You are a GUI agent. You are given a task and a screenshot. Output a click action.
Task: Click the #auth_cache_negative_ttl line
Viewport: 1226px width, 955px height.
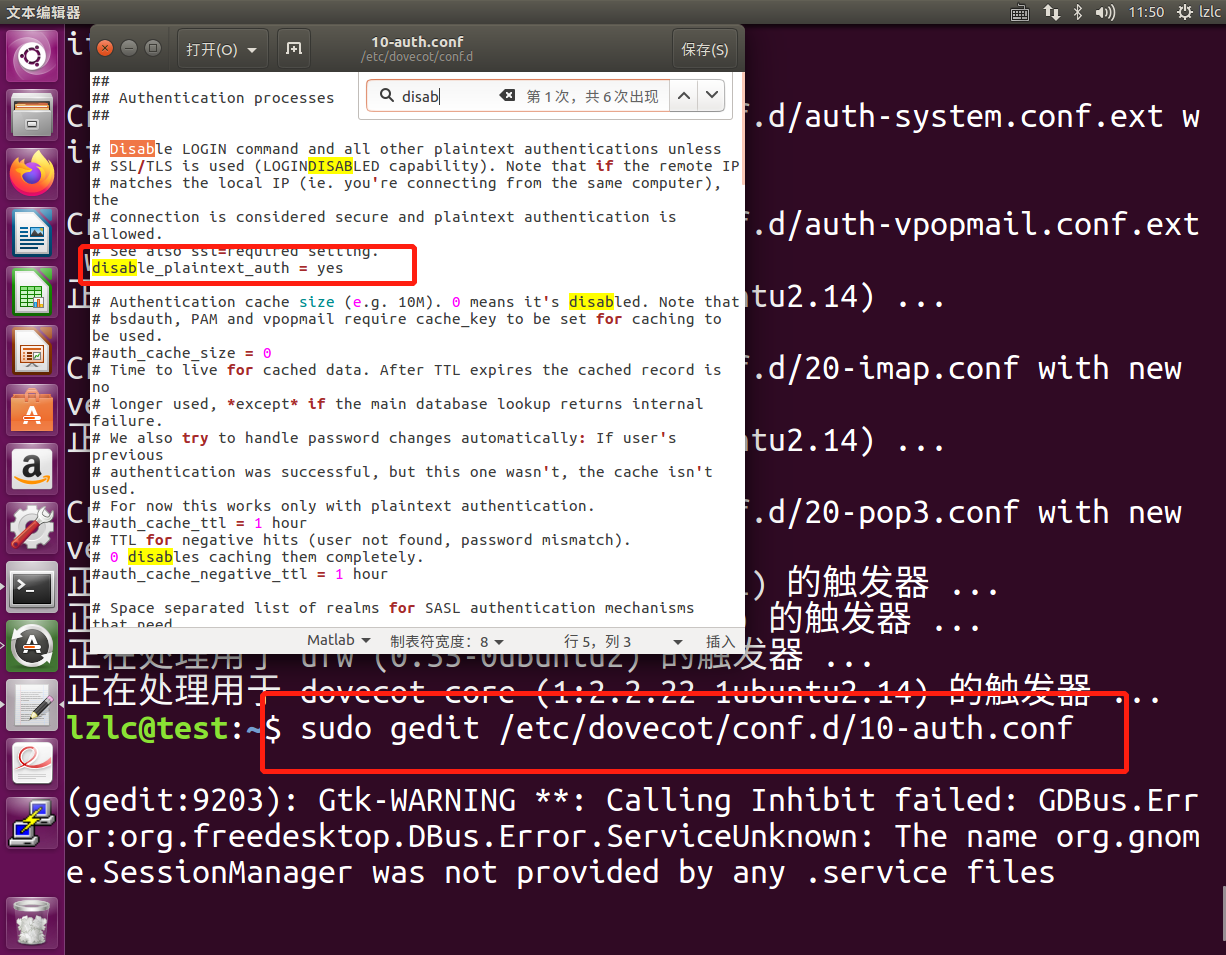pos(239,574)
